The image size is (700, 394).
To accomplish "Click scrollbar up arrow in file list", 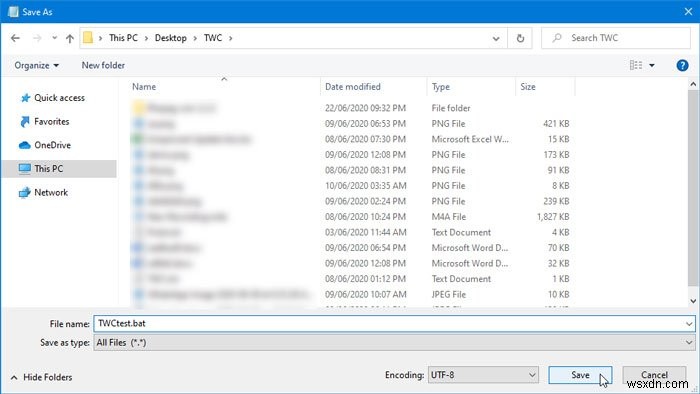I will point(693,83).
